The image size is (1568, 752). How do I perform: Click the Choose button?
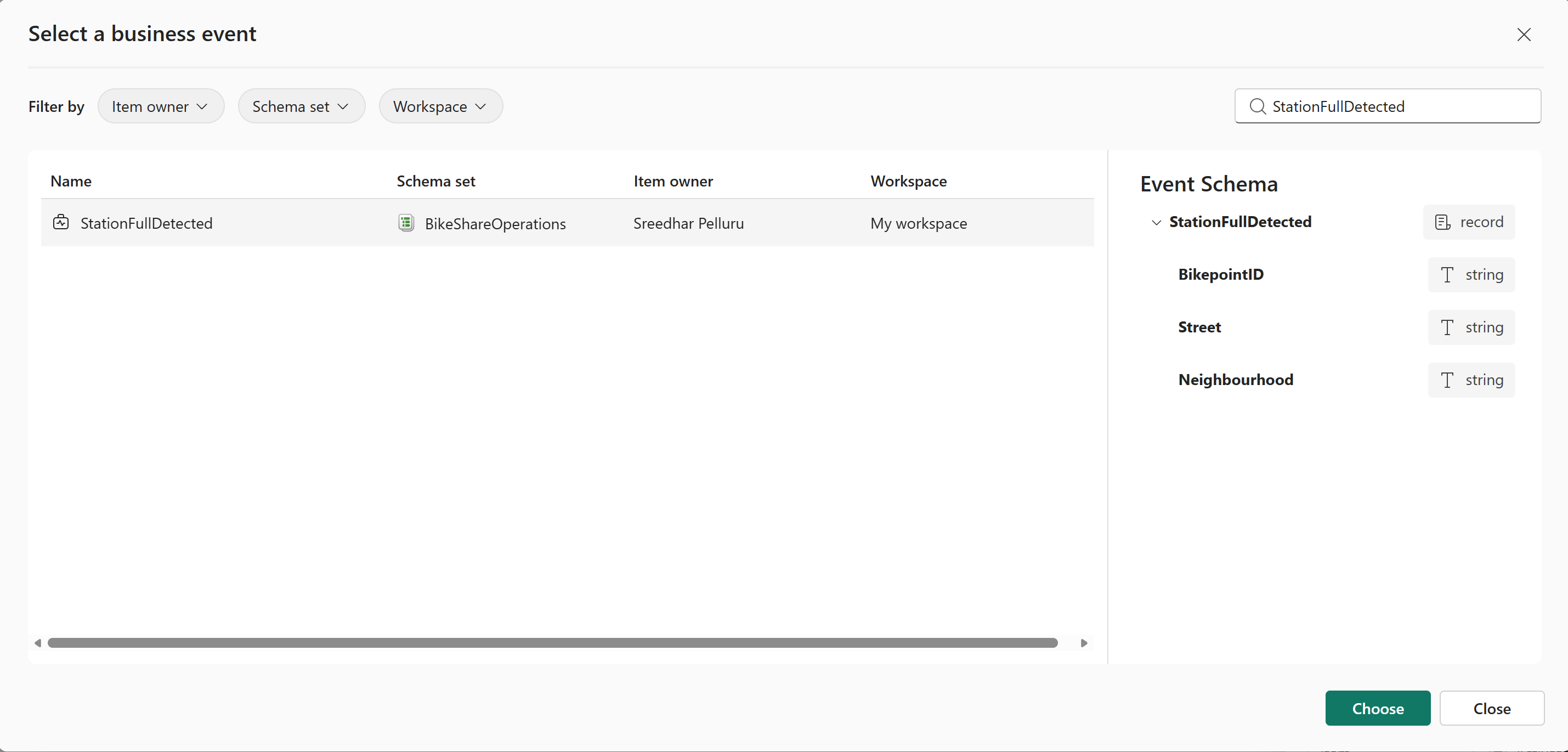(x=1378, y=708)
